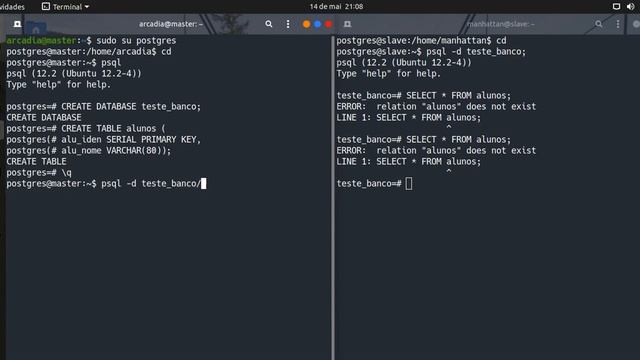The height and width of the screenshot is (360, 640).
Task: Click first 'SELECT * FROM alunos;' in slave
Action: (x=458, y=96)
